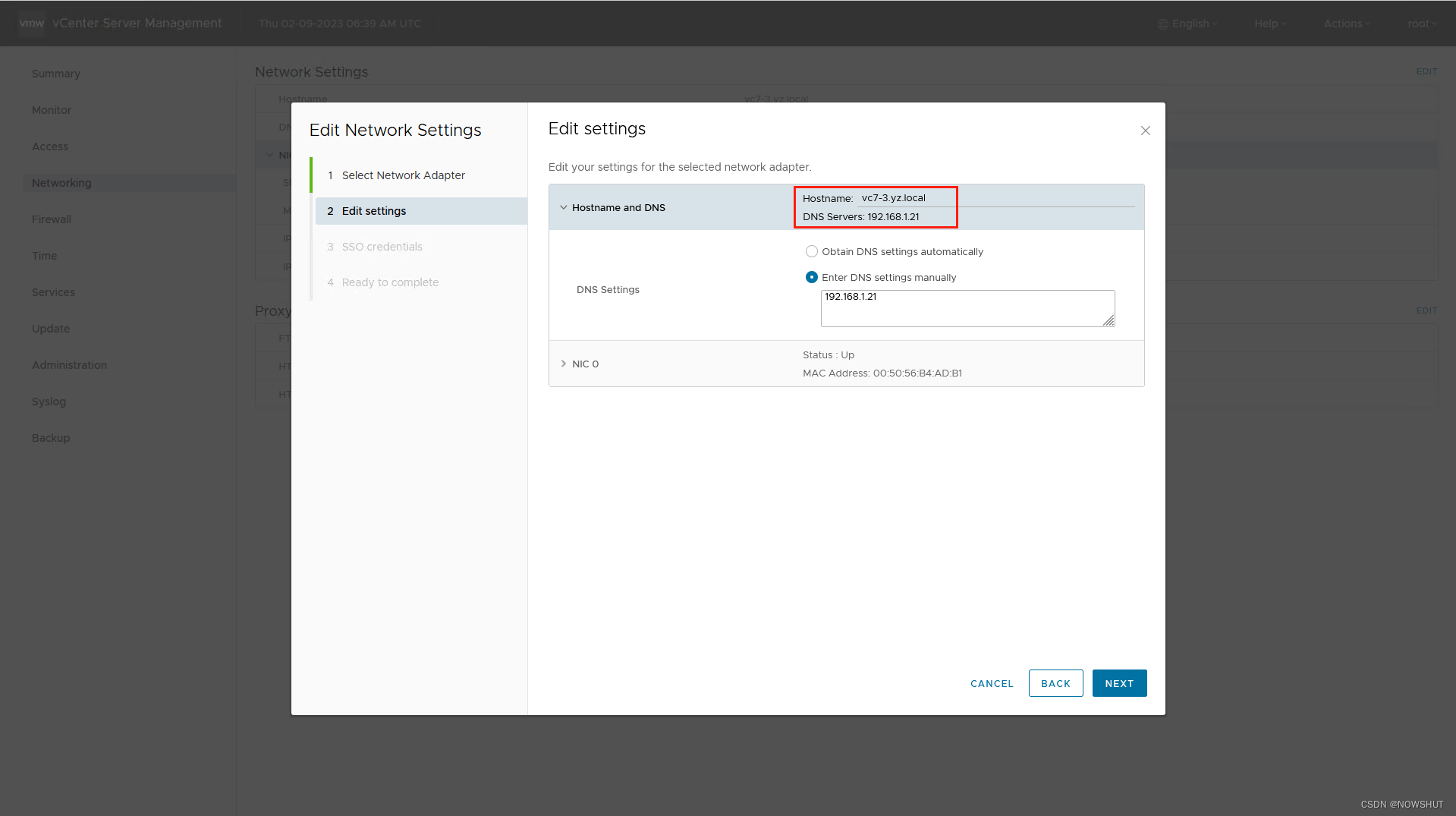Open Services in the sidebar
This screenshot has width=1456, height=816.
click(x=53, y=292)
